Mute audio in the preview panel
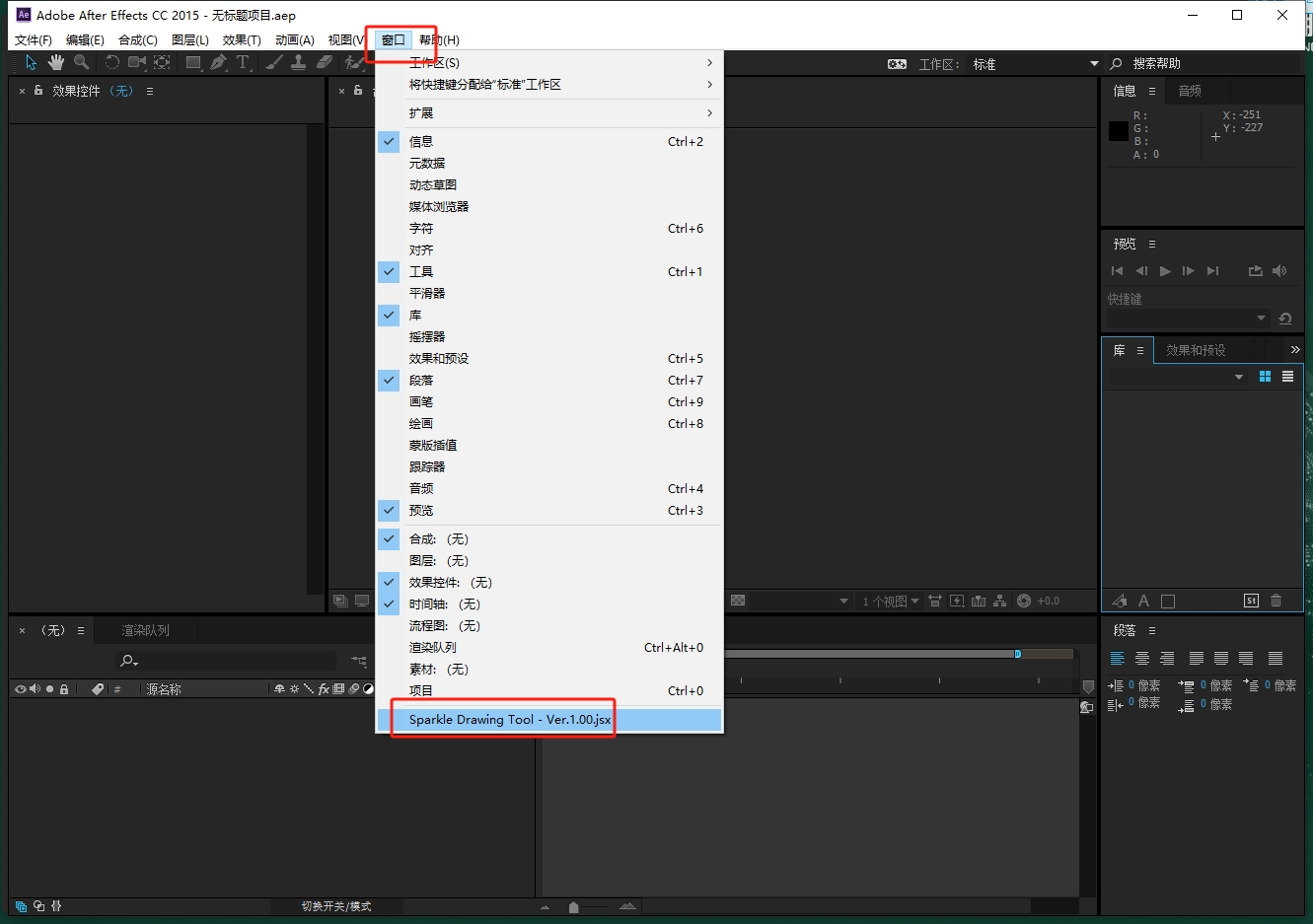Screen dimensions: 1313x924 point(1279,270)
